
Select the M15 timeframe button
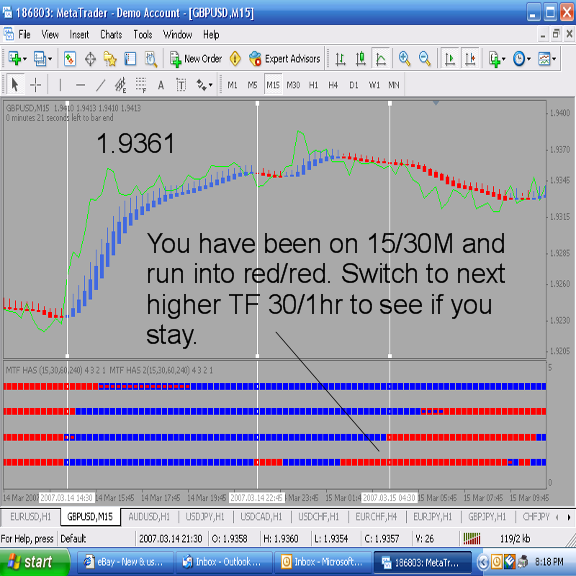(x=273, y=85)
